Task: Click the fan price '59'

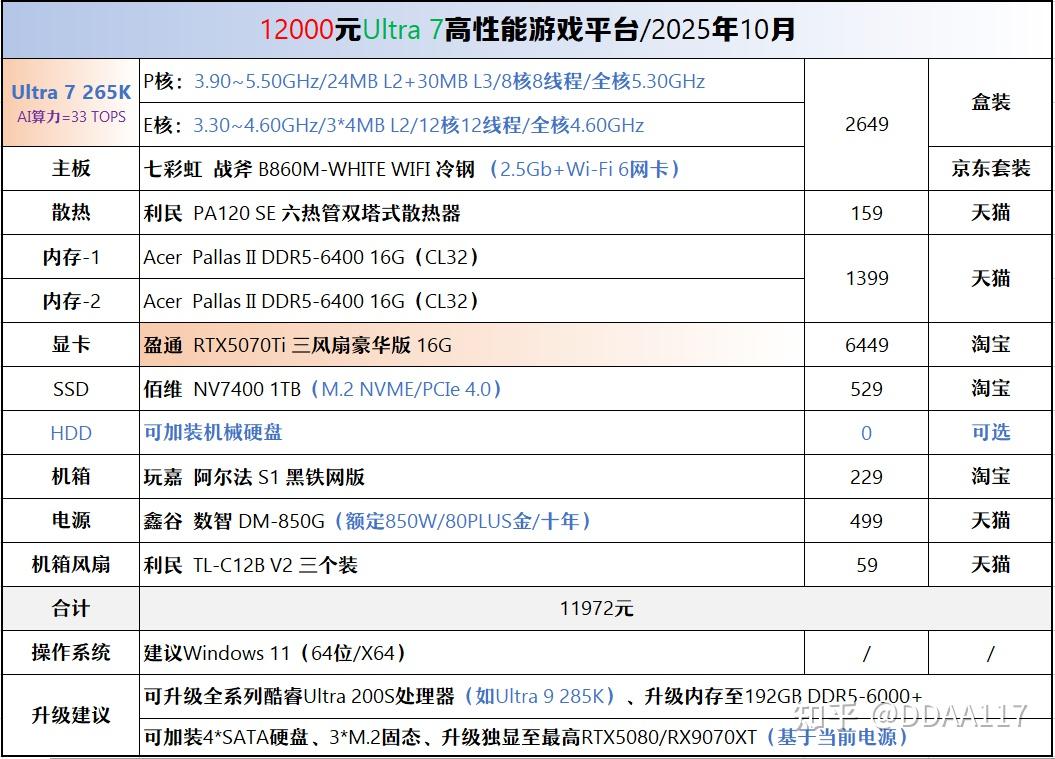Action: point(867,565)
